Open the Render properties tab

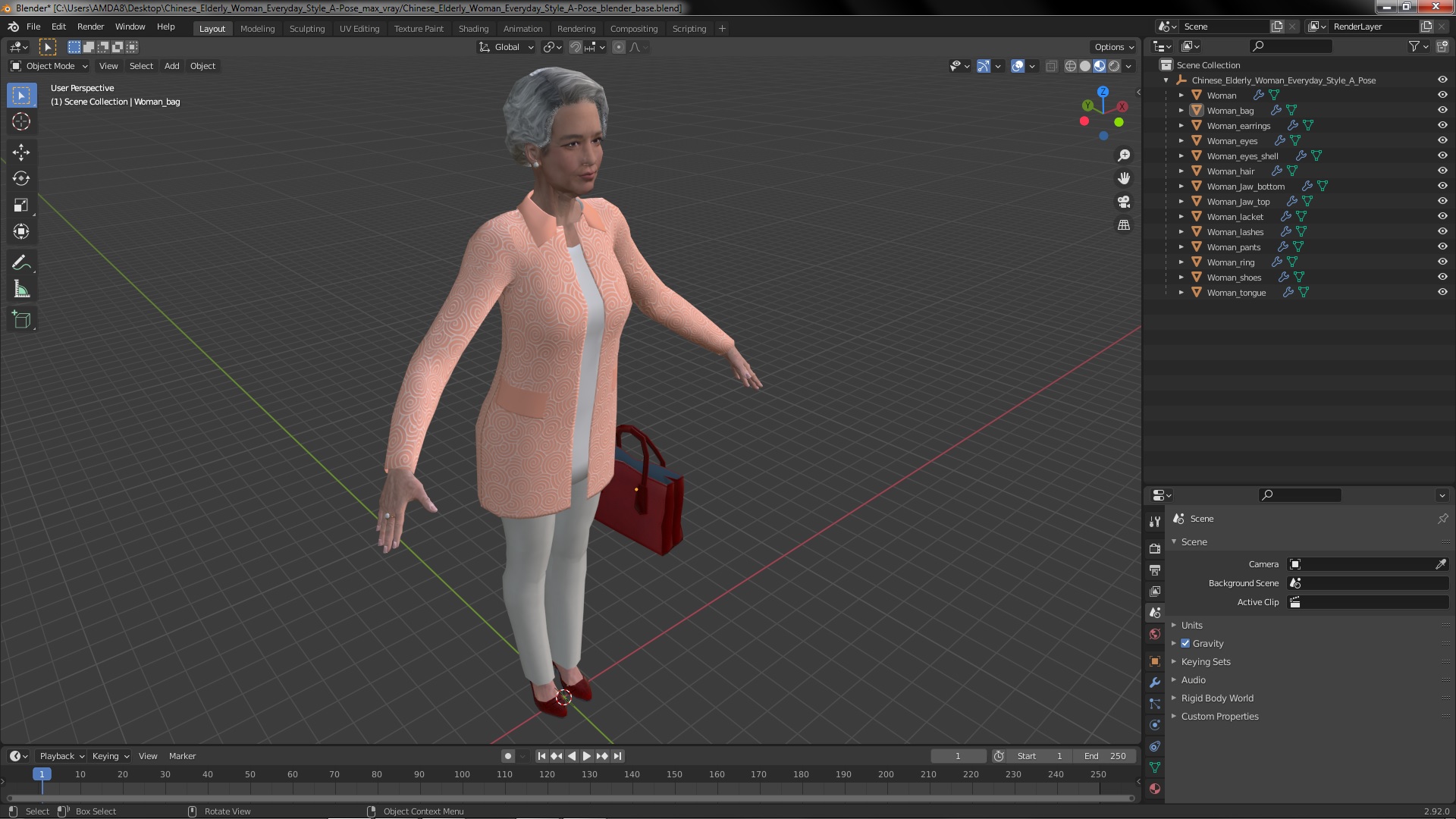[x=1155, y=548]
